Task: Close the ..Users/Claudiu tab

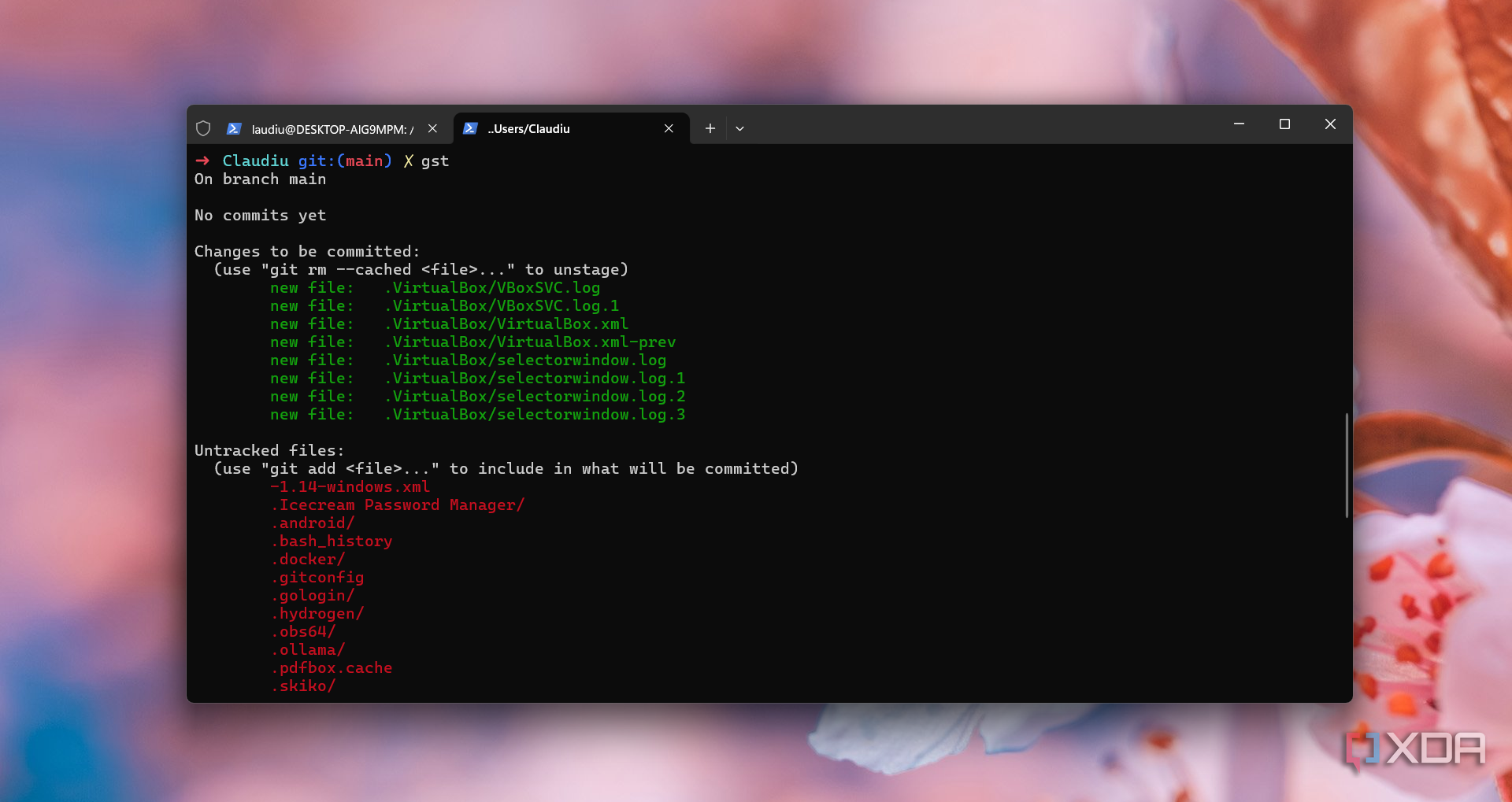Action: click(x=669, y=128)
